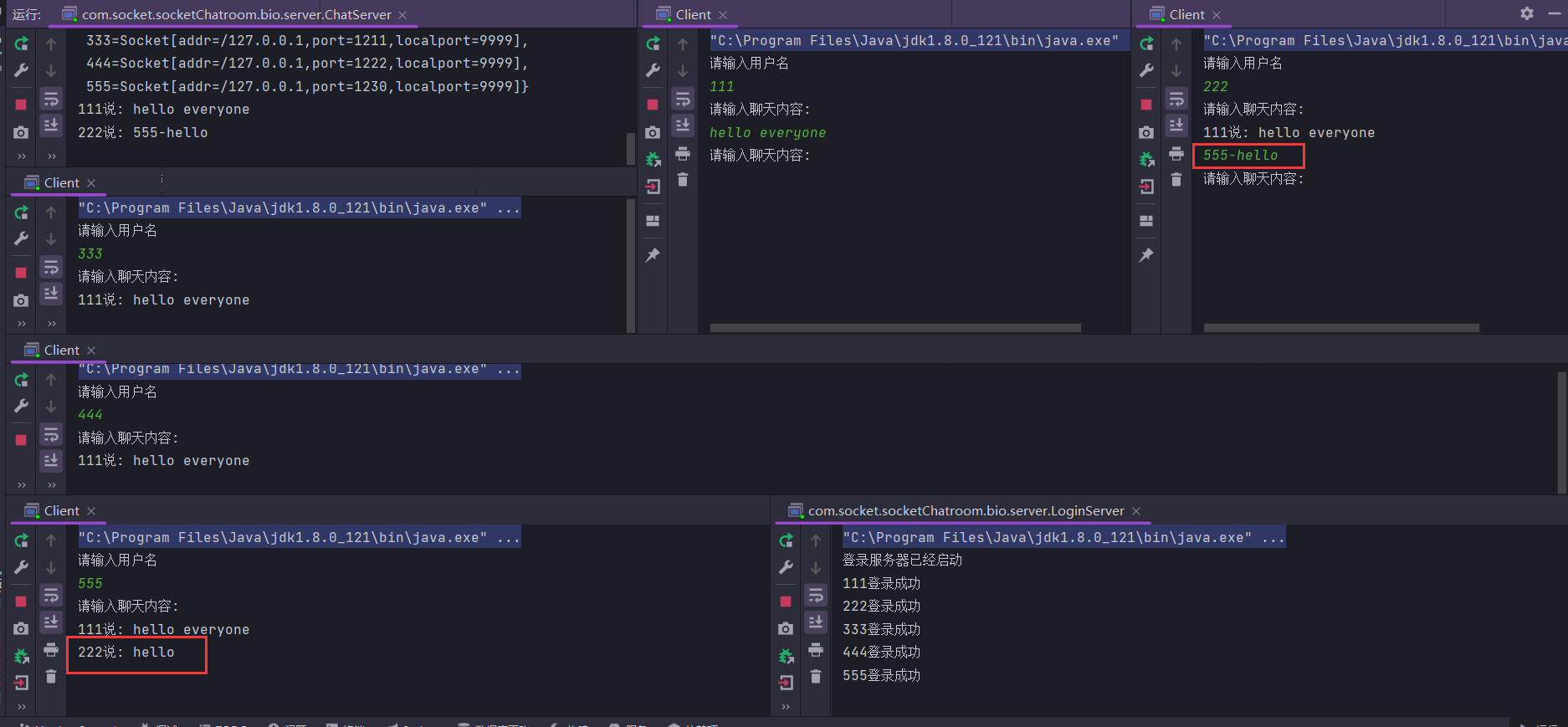Viewport: 1568px width, 727px height.
Task: Rerun the Client with username 222
Action: click(x=1146, y=44)
